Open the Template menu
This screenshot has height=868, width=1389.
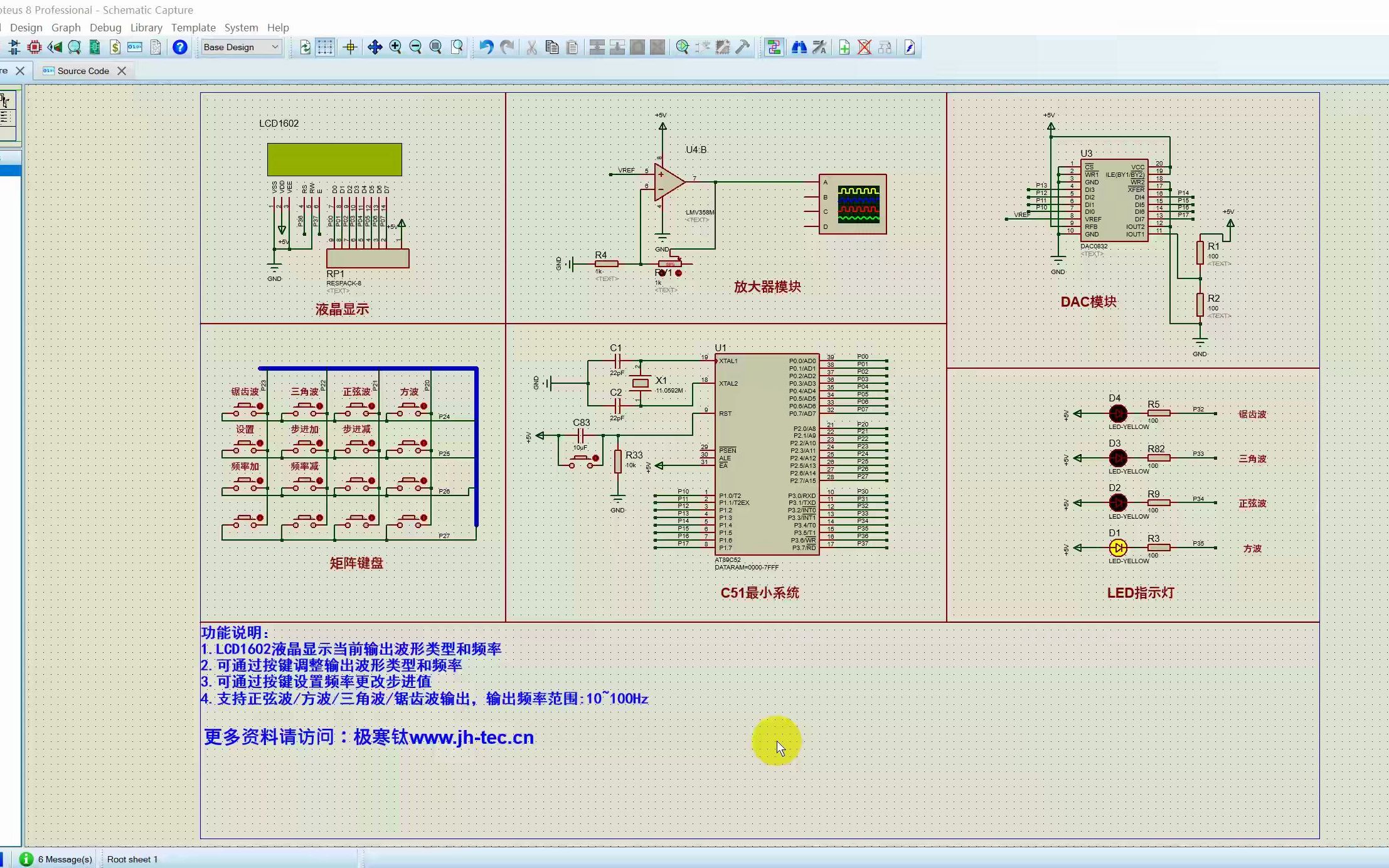tap(193, 28)
